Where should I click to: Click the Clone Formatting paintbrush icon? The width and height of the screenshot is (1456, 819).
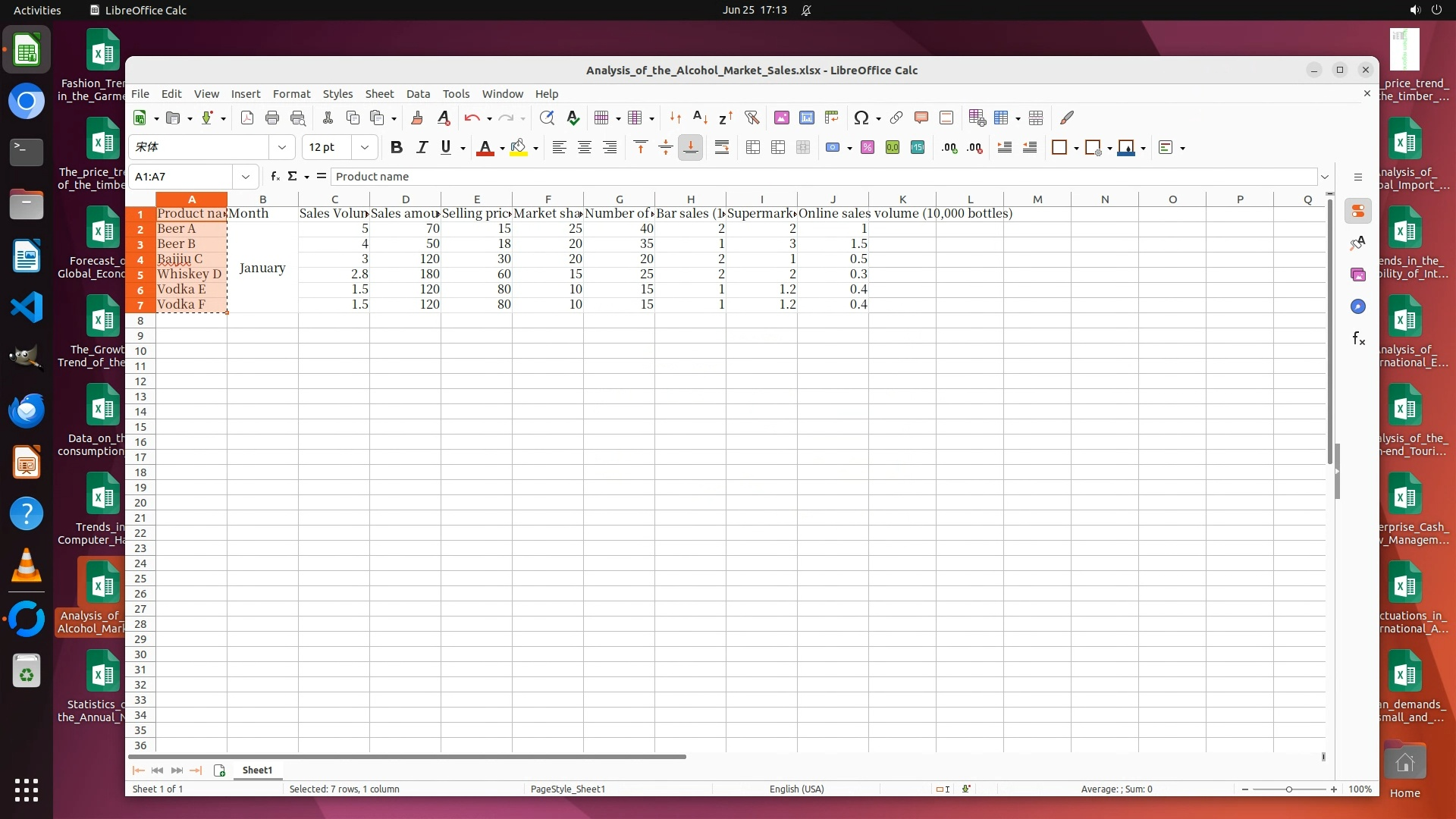[x=416, y=118]
